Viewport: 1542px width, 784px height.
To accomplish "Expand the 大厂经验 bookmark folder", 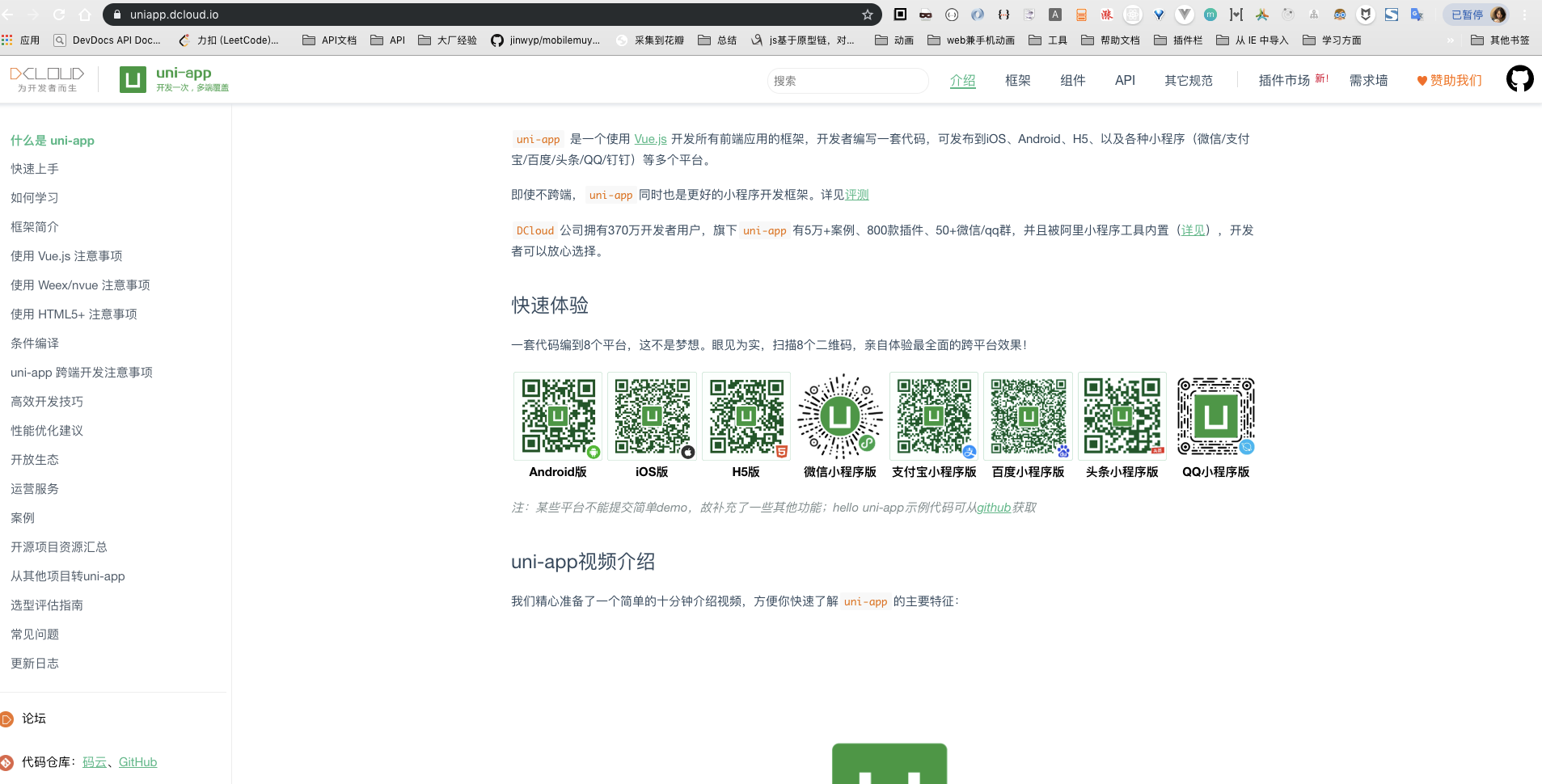I will pyautogui.click(x=447, y=40).
